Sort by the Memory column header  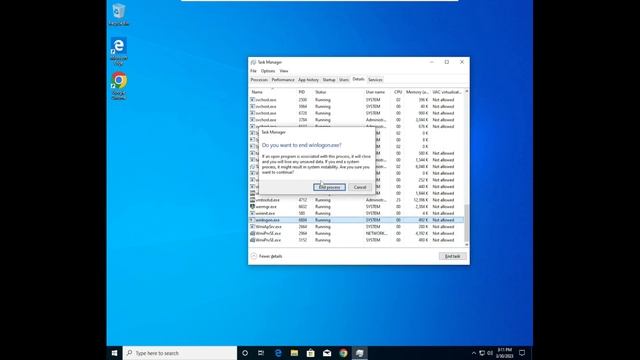point(417,92)
